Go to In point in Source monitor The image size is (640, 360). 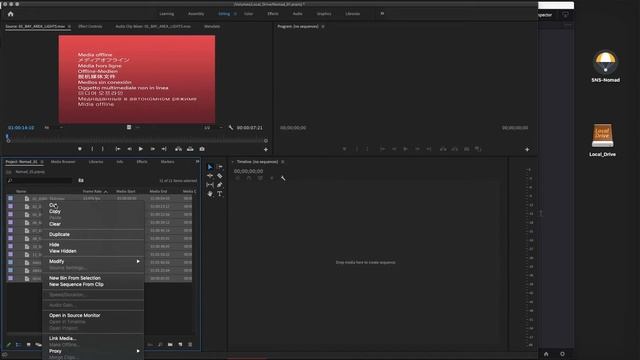[x=118, y=149]
